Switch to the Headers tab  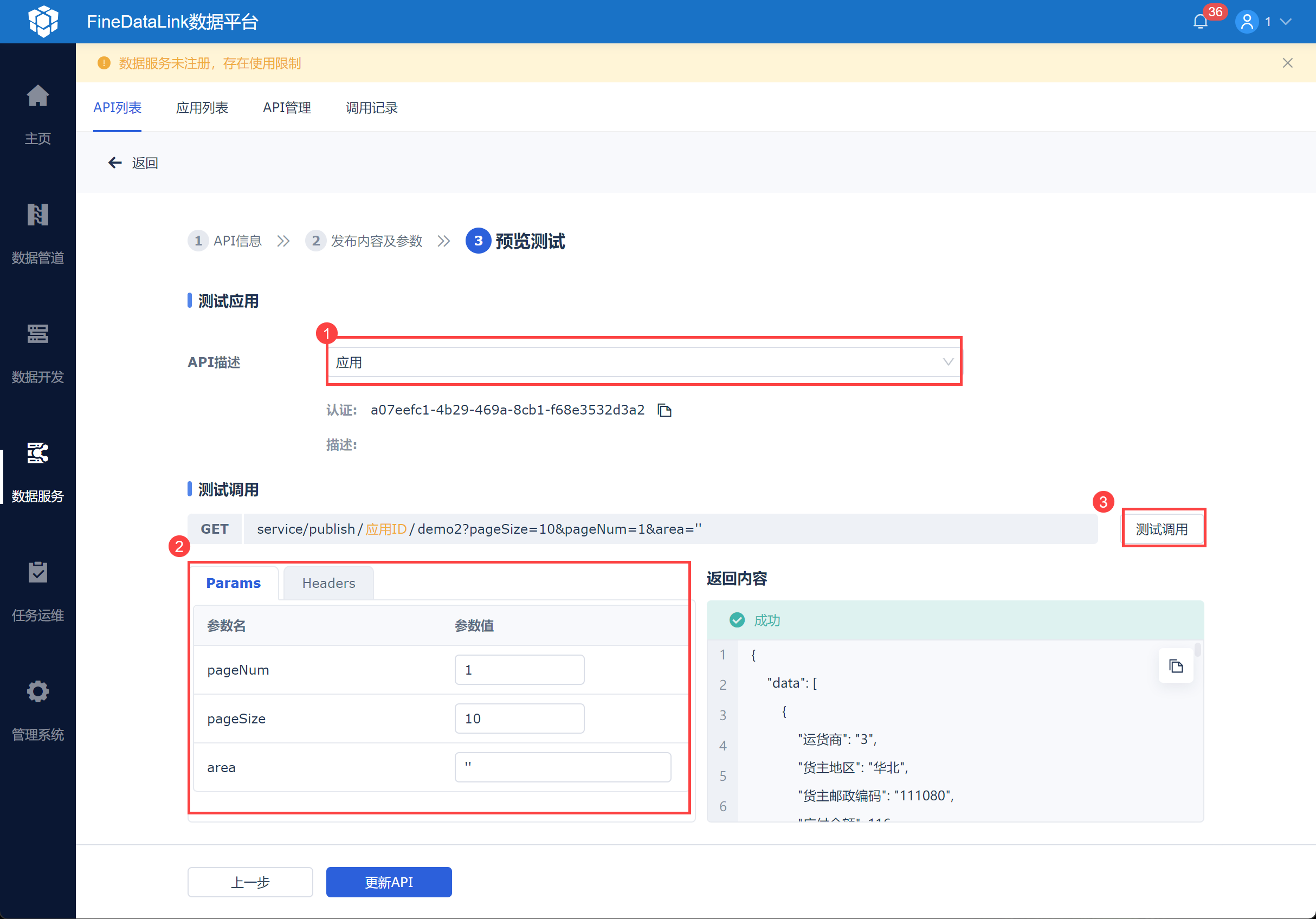328,583
